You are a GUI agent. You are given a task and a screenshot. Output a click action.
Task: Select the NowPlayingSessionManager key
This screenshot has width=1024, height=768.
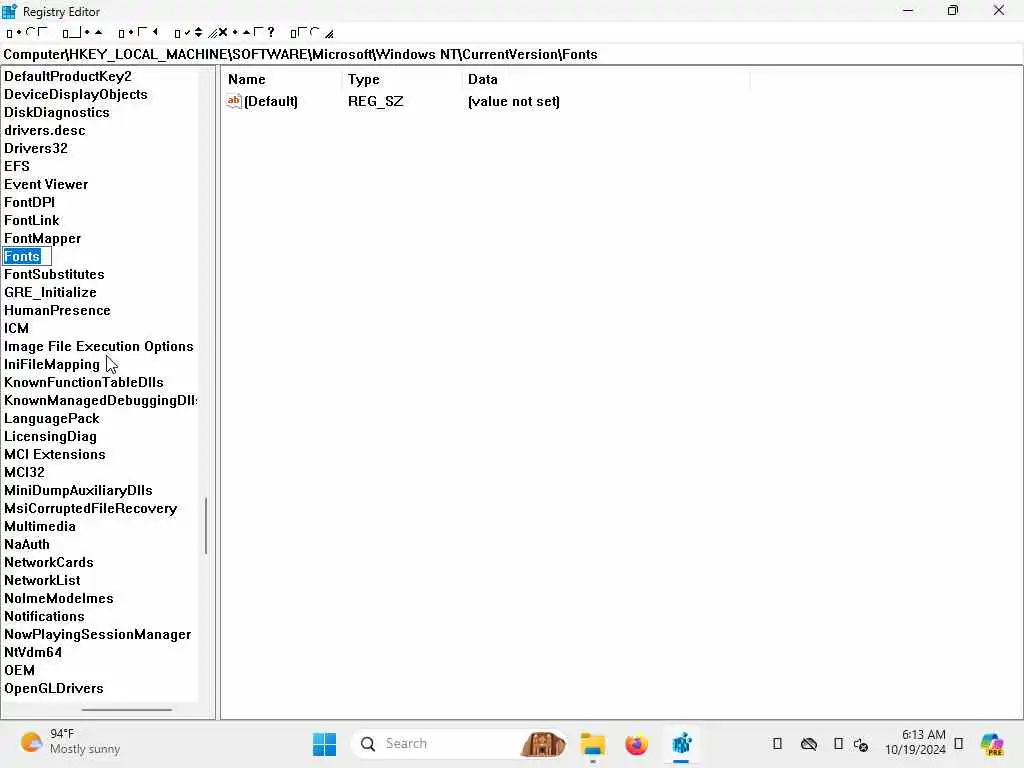[x=98, y=634]
